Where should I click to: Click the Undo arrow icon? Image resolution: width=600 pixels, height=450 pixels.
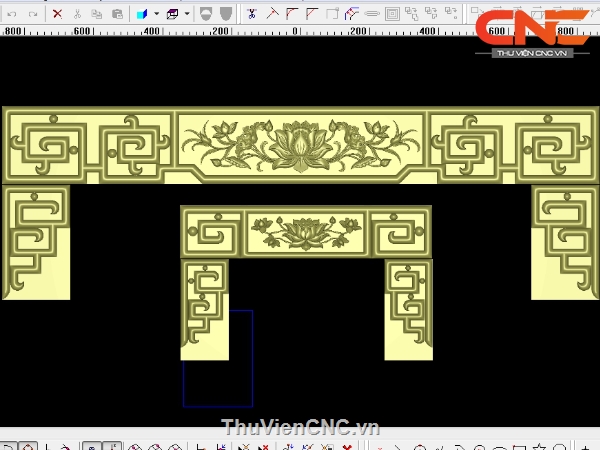pos(10,14)
